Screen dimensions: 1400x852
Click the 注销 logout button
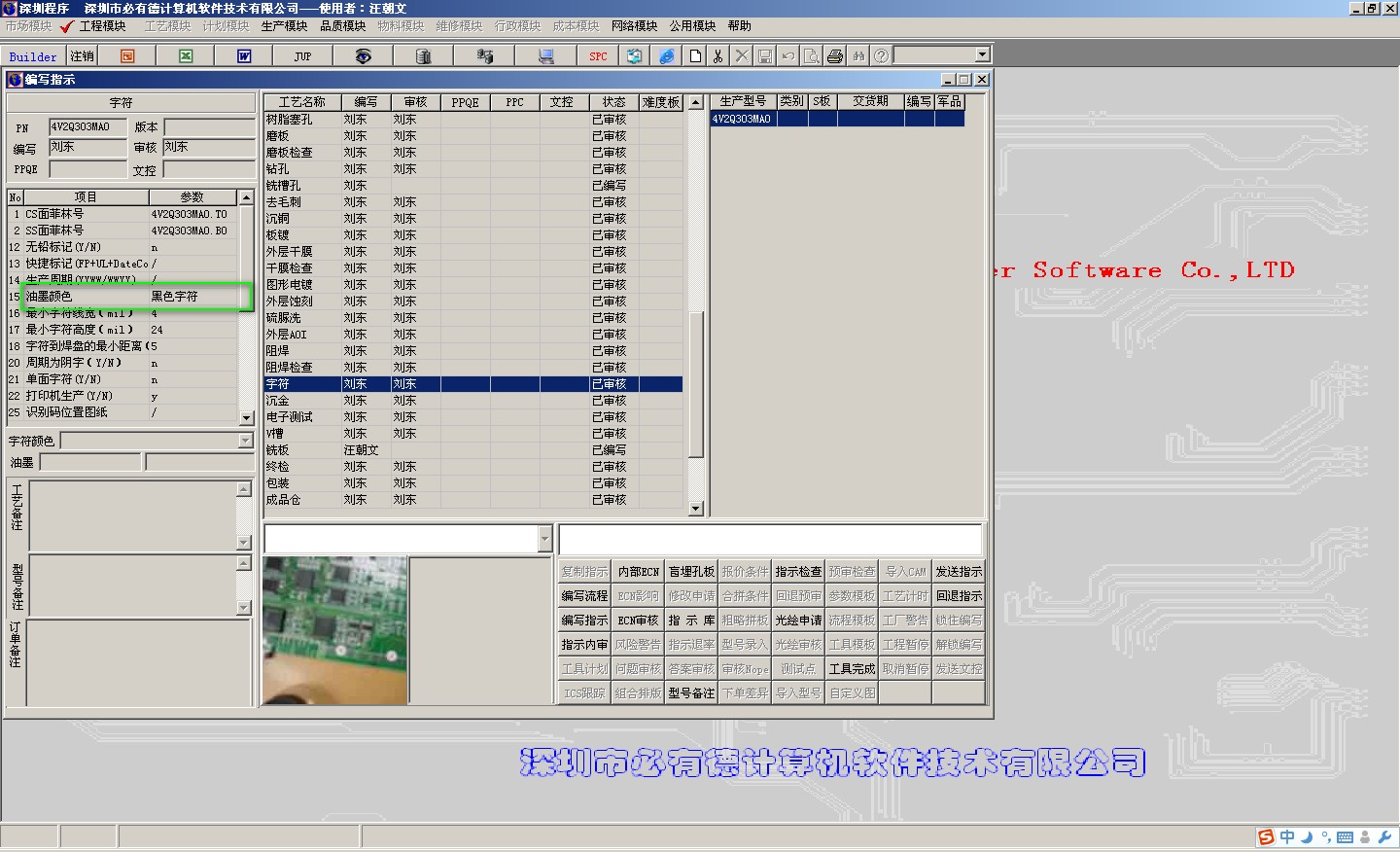(83, 56)
